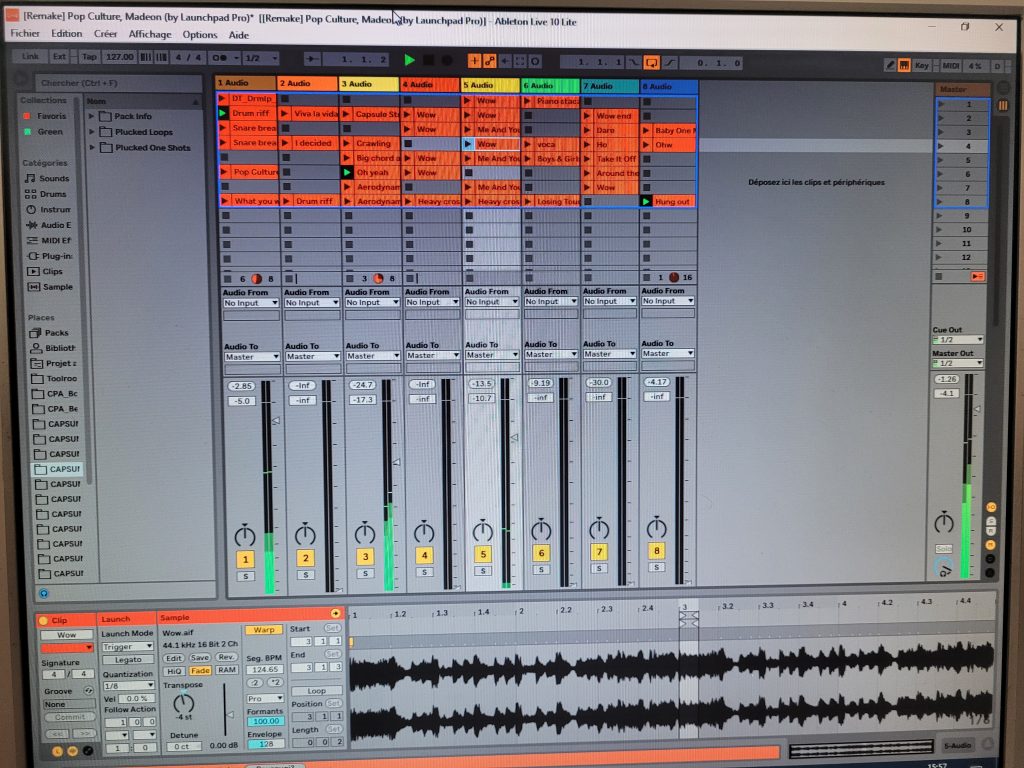Launch the 'Drum riff' clip in track 1

(223, 113)
